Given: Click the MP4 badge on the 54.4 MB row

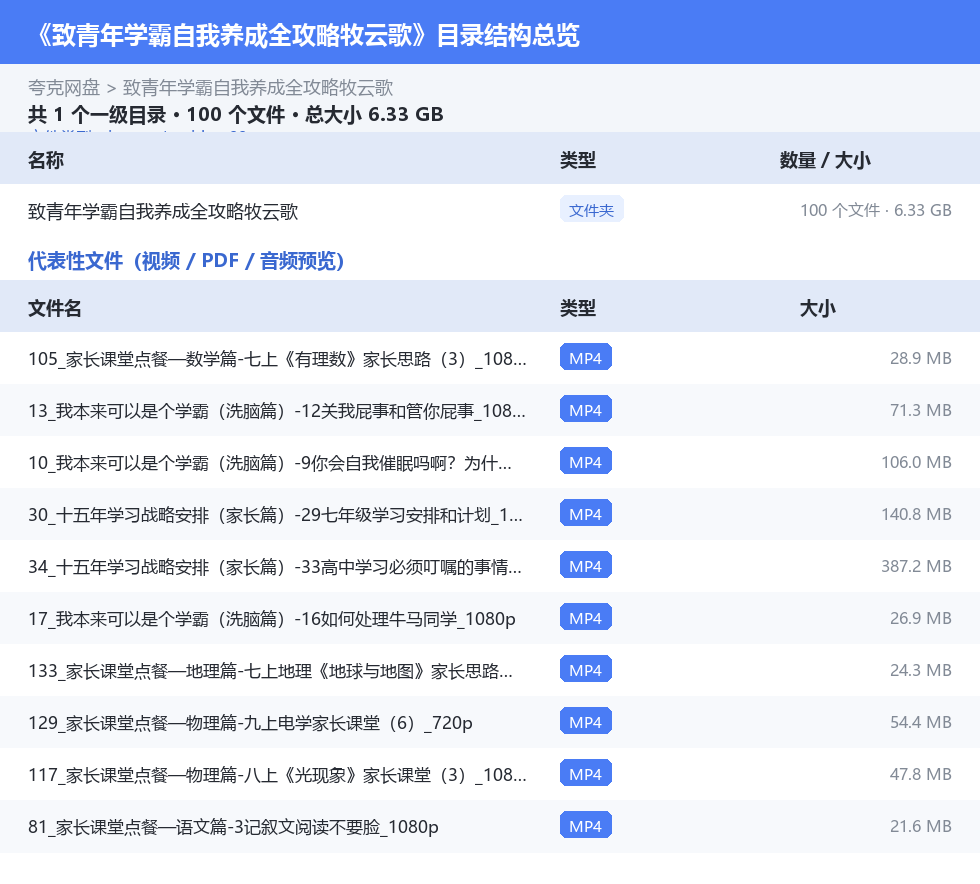Looking at the screenshot, I should click(586, 721).
